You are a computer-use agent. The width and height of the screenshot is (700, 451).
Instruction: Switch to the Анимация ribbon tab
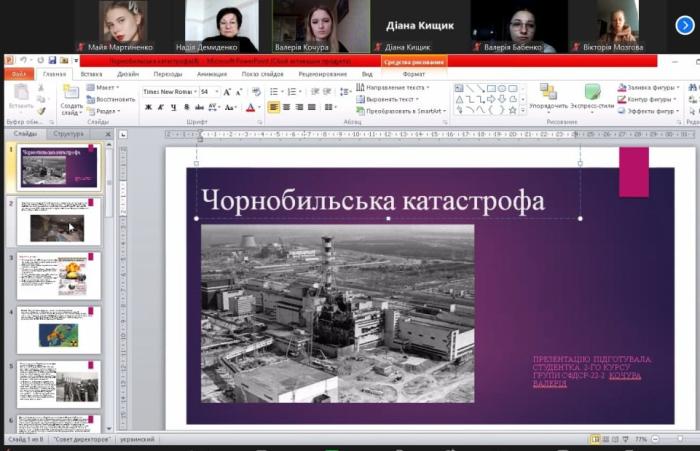click(x=212, y=74)
